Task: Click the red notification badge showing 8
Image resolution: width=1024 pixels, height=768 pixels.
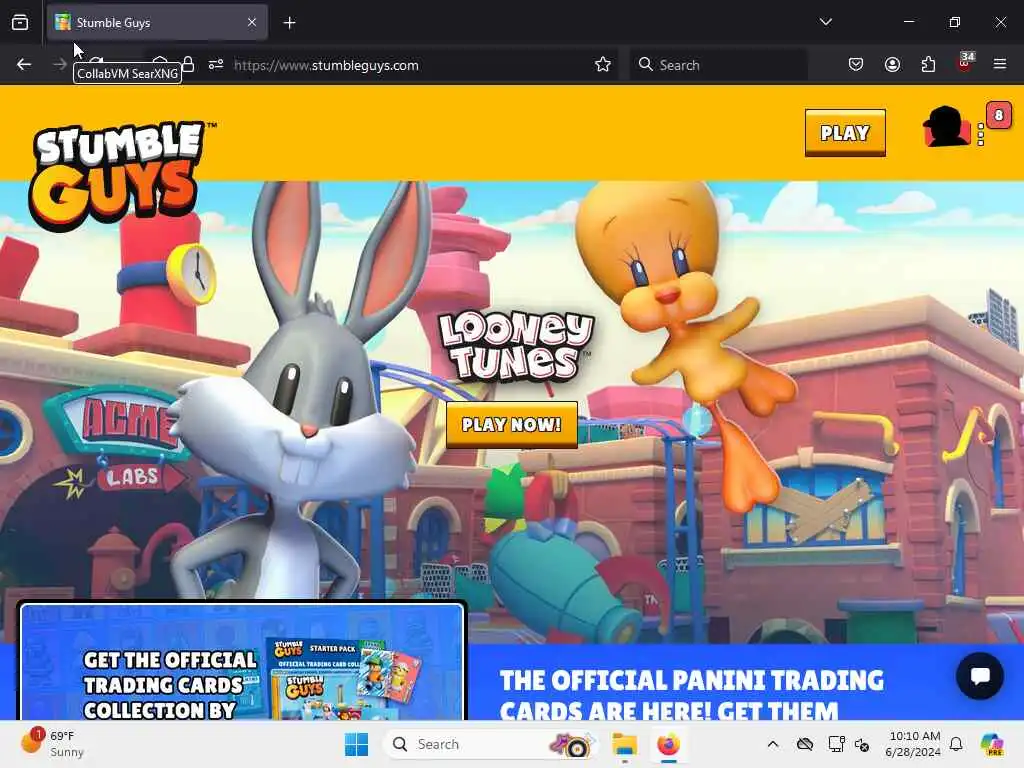Action: click(998, 116)
